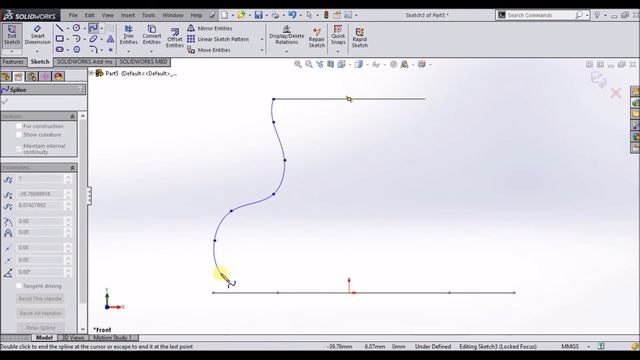This screenshot has width=640, height=360.
Task: Select the sketch Point tool
Action: pyautogui.click(x=110, y=50)
